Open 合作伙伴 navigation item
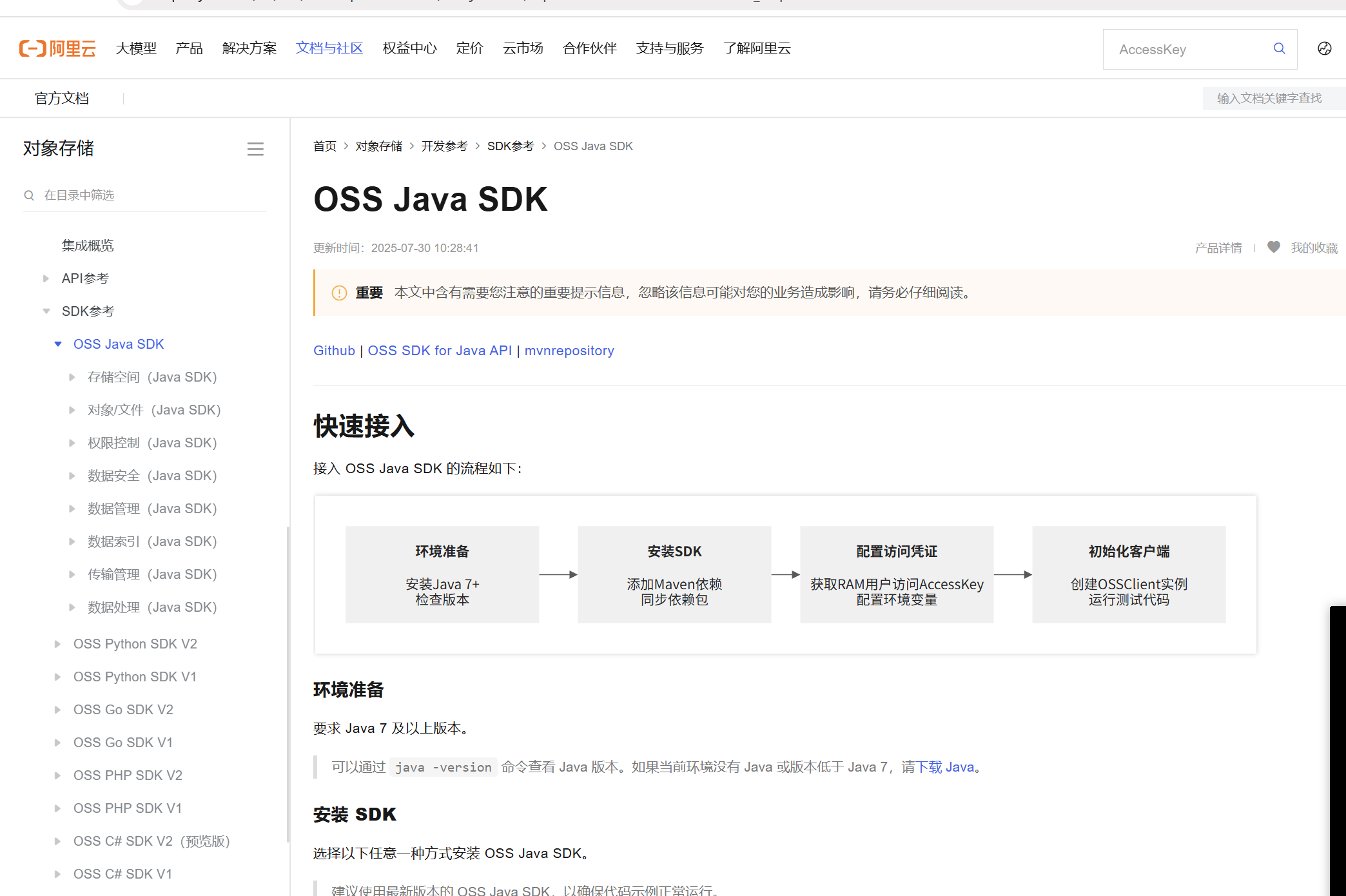The width and height of the screenshot is (1346, 896). click(x=590, y=48)
